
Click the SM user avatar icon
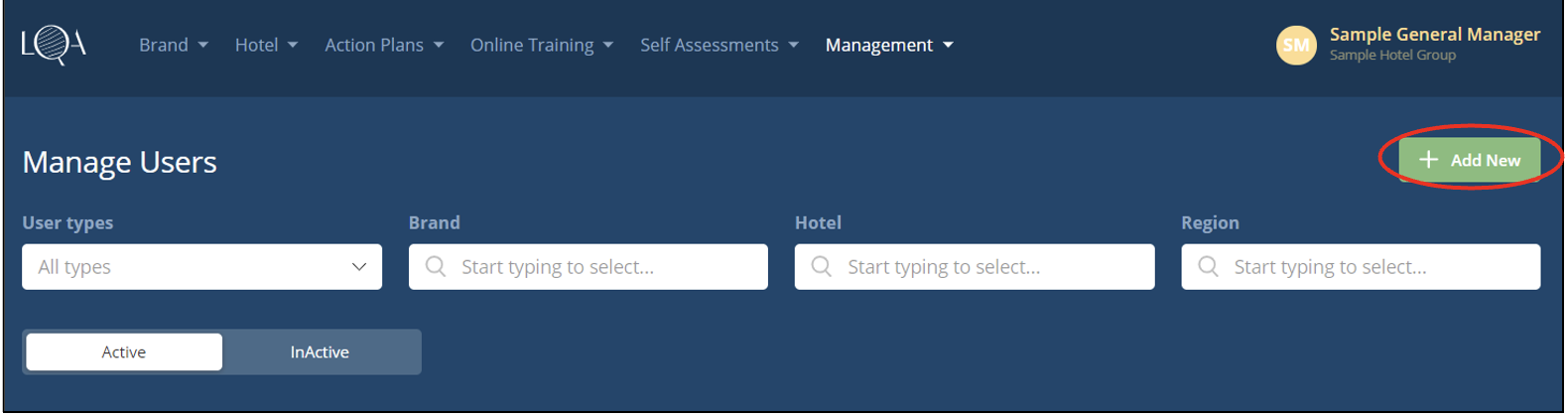coord(1295,45)
